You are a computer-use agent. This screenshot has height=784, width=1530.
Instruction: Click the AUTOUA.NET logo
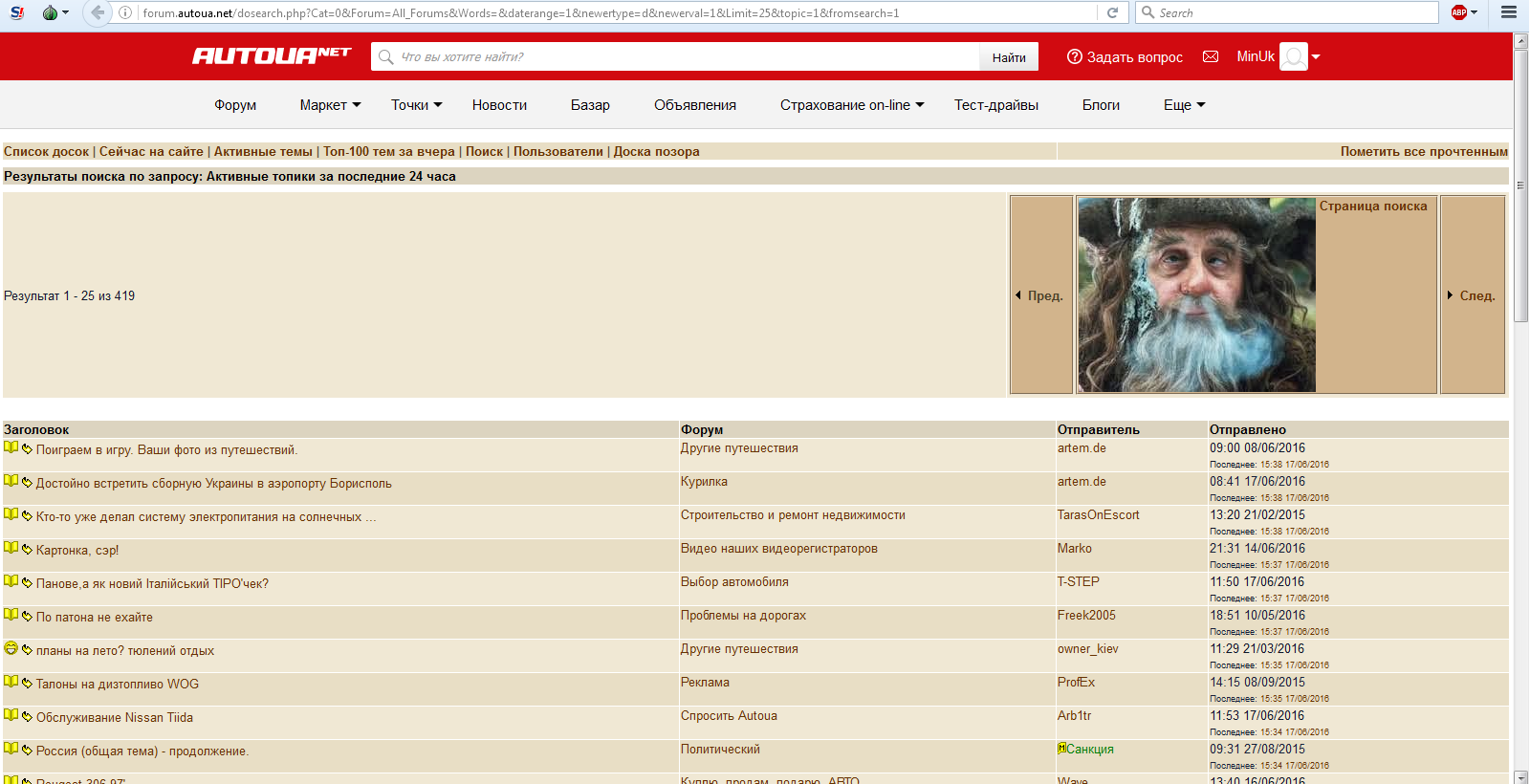click(x=272, y=56)
